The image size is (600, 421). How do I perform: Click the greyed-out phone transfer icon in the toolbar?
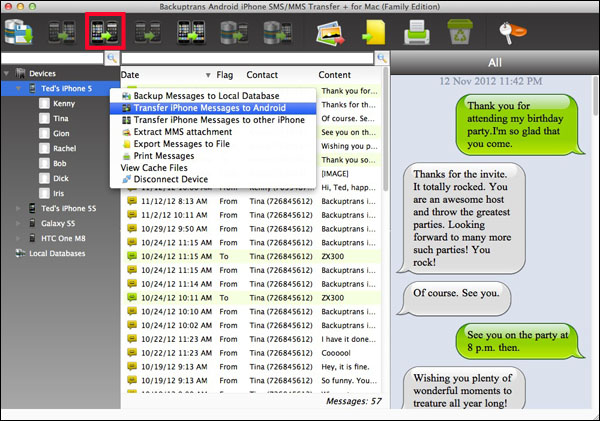(148, 32)
